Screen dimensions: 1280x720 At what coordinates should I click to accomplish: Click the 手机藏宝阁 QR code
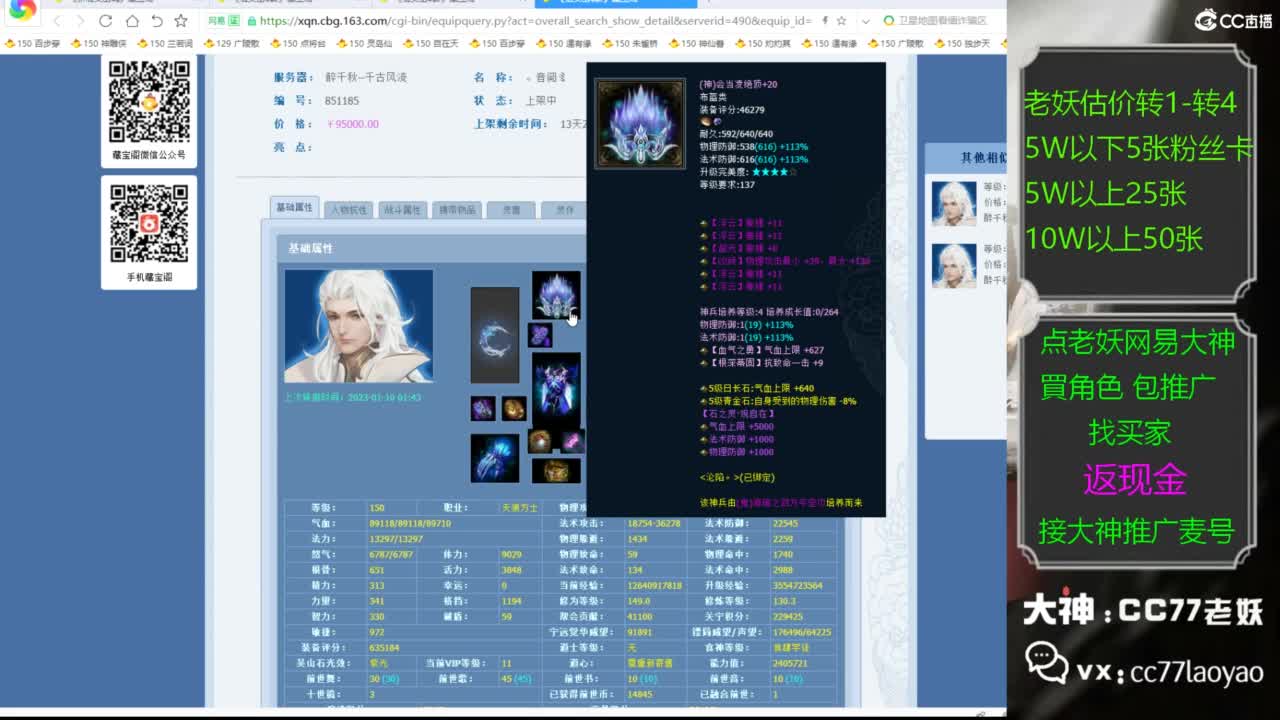pyautogui.click(x=149, y=224)
